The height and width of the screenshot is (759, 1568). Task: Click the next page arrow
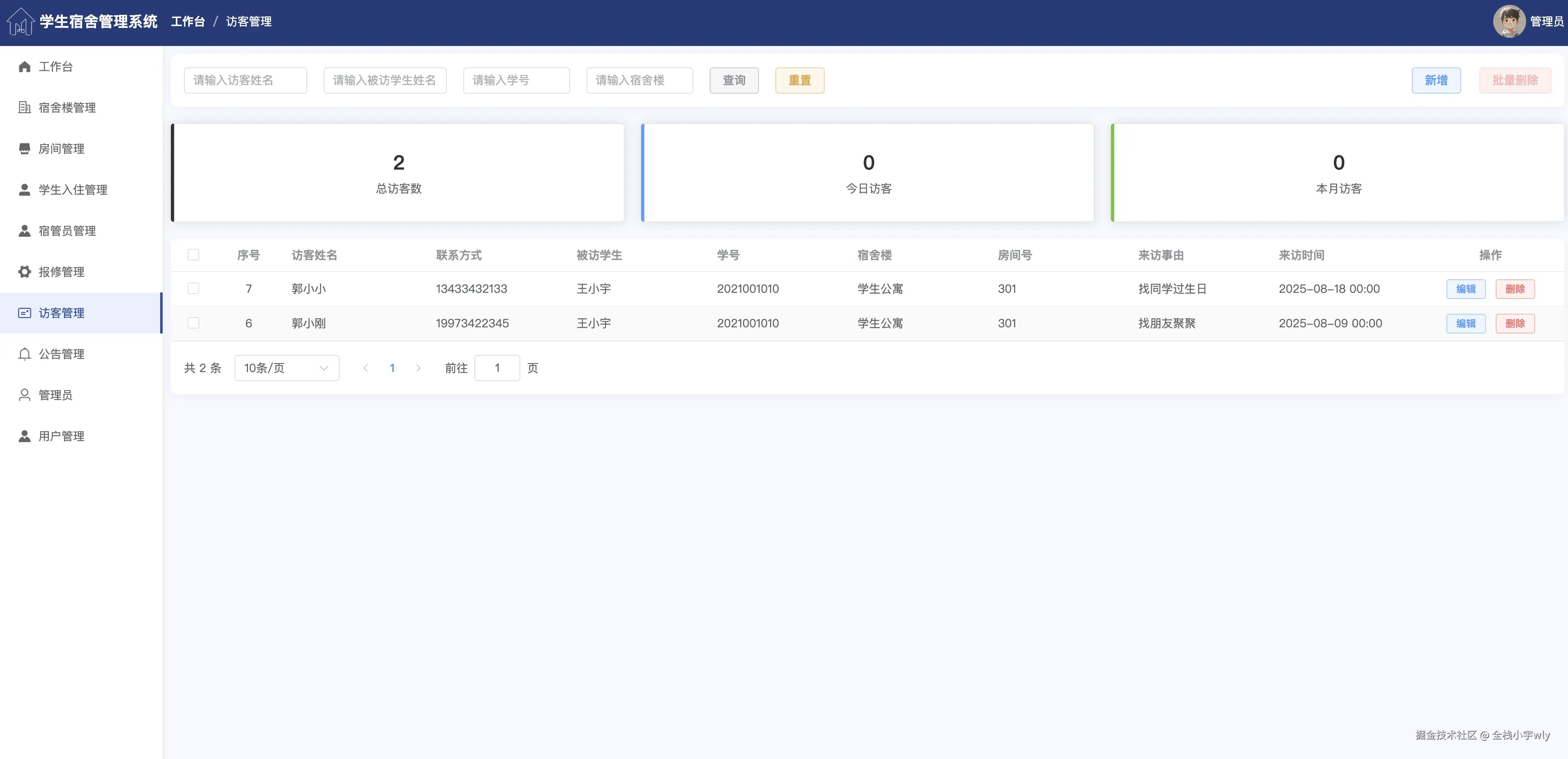click(x=418, y=368)
